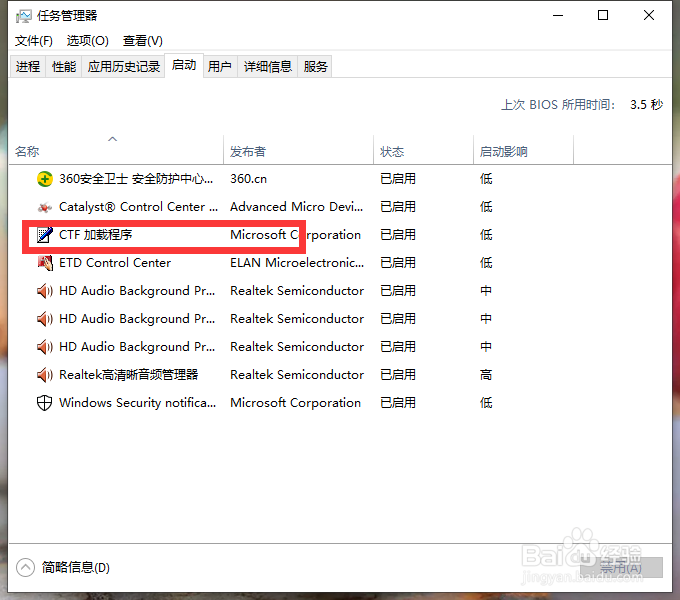
Task: Click the 360安全卫士 green shield icon
Action: coord(45,179)
